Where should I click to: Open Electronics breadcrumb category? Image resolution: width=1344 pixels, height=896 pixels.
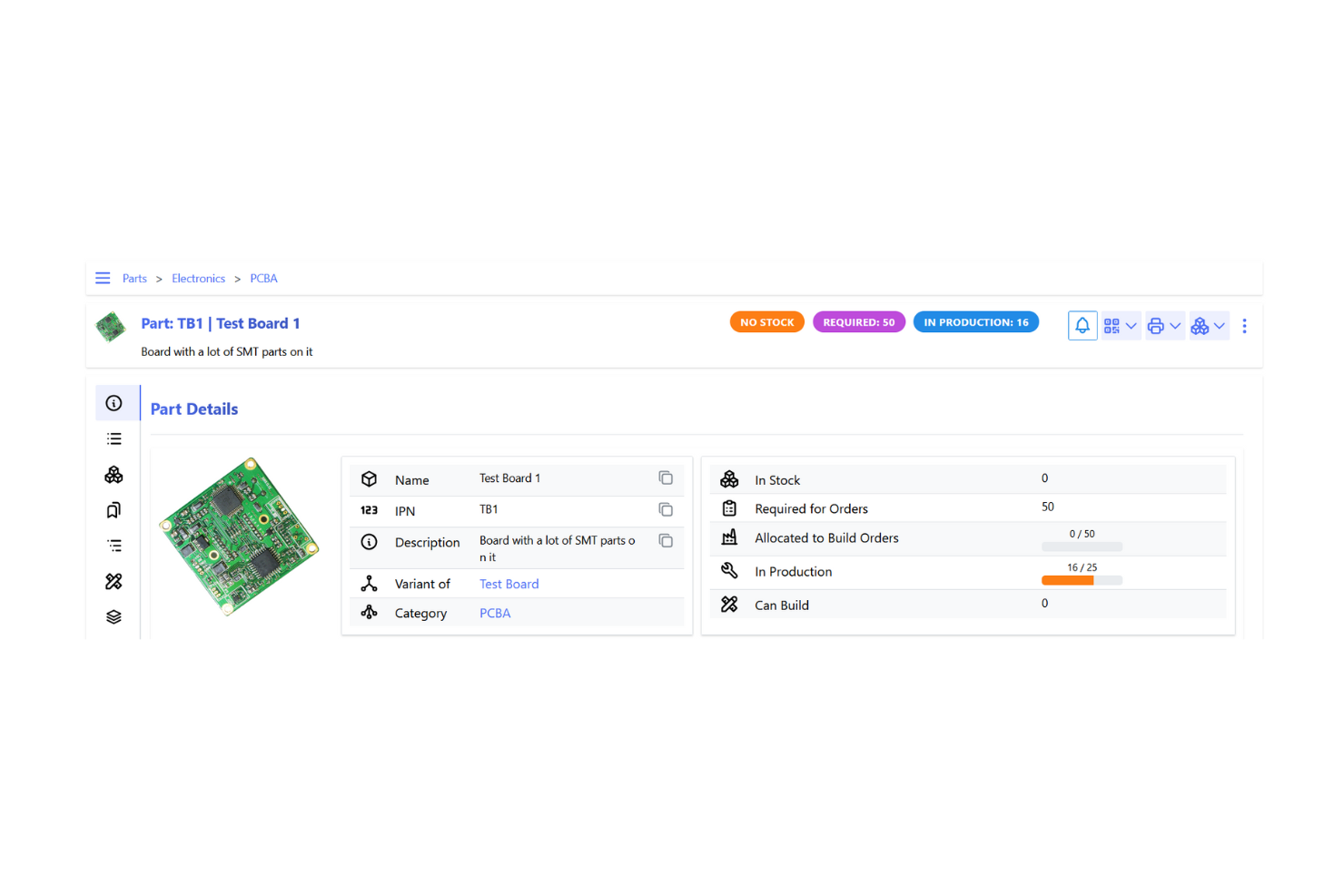198,279
